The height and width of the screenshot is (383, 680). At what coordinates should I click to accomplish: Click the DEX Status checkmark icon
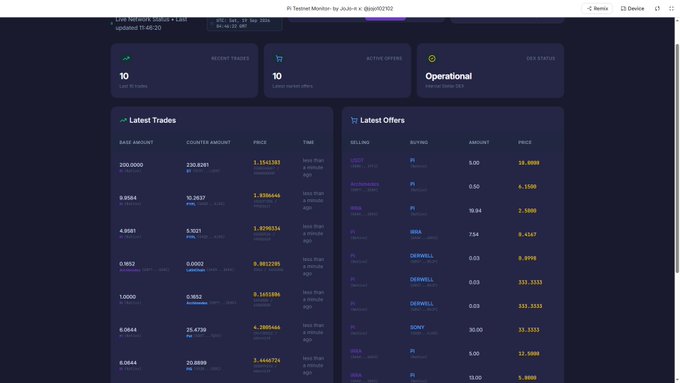click(432, 59)
